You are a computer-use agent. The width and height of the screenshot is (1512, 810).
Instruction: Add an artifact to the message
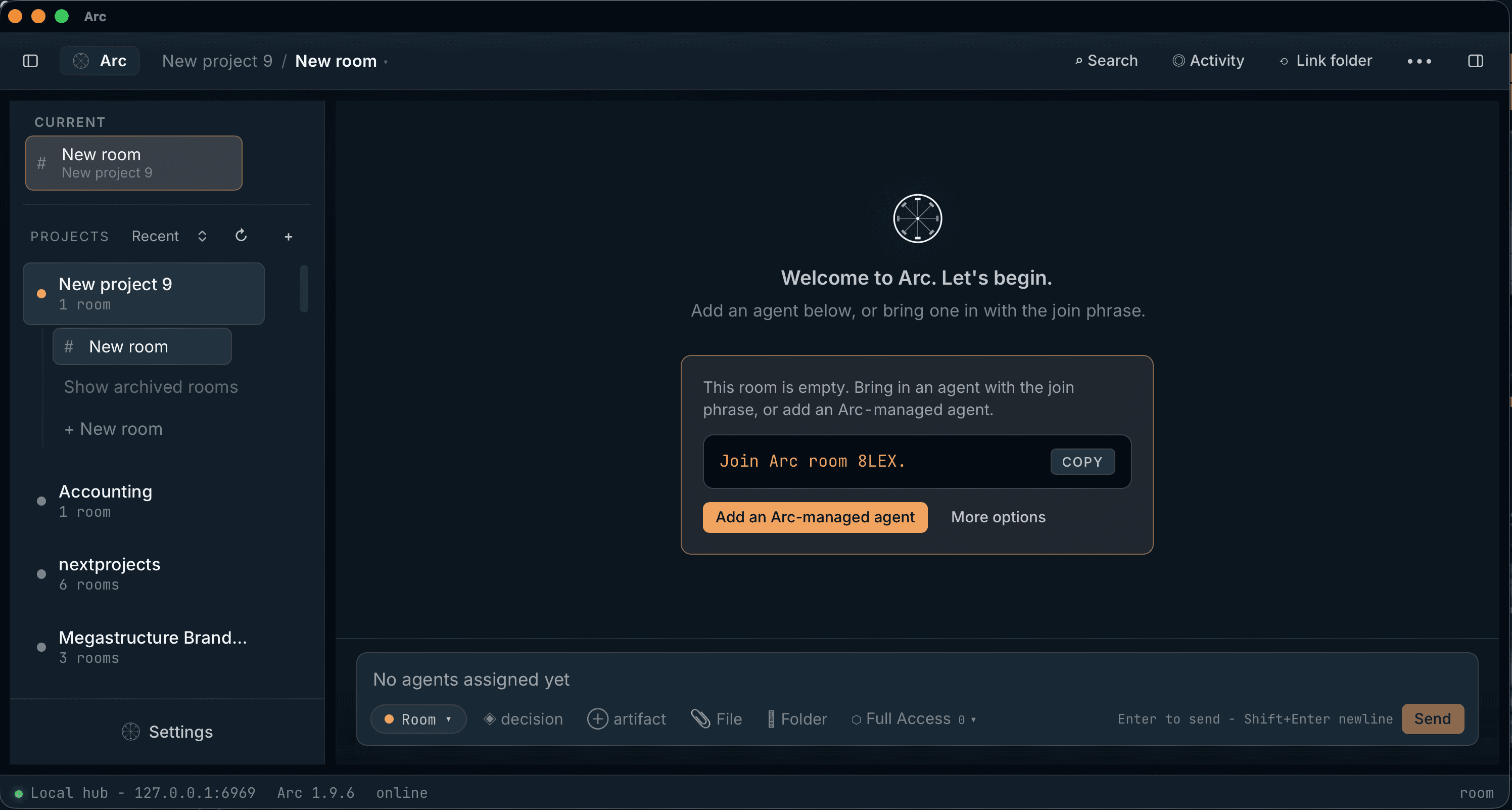coord(627,719)
